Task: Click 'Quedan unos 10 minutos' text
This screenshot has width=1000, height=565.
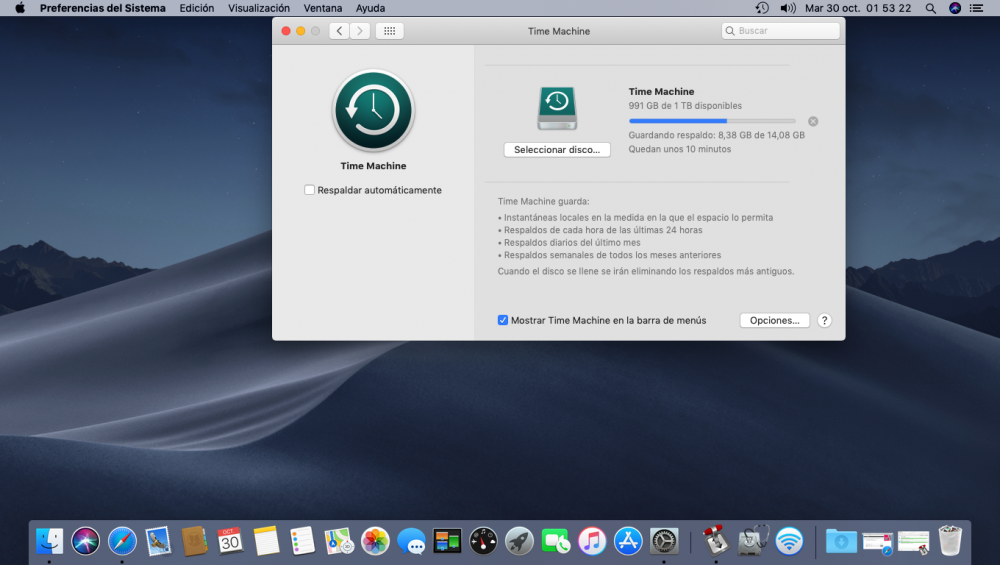Action: pyautogui.click(x=680, y=149)
